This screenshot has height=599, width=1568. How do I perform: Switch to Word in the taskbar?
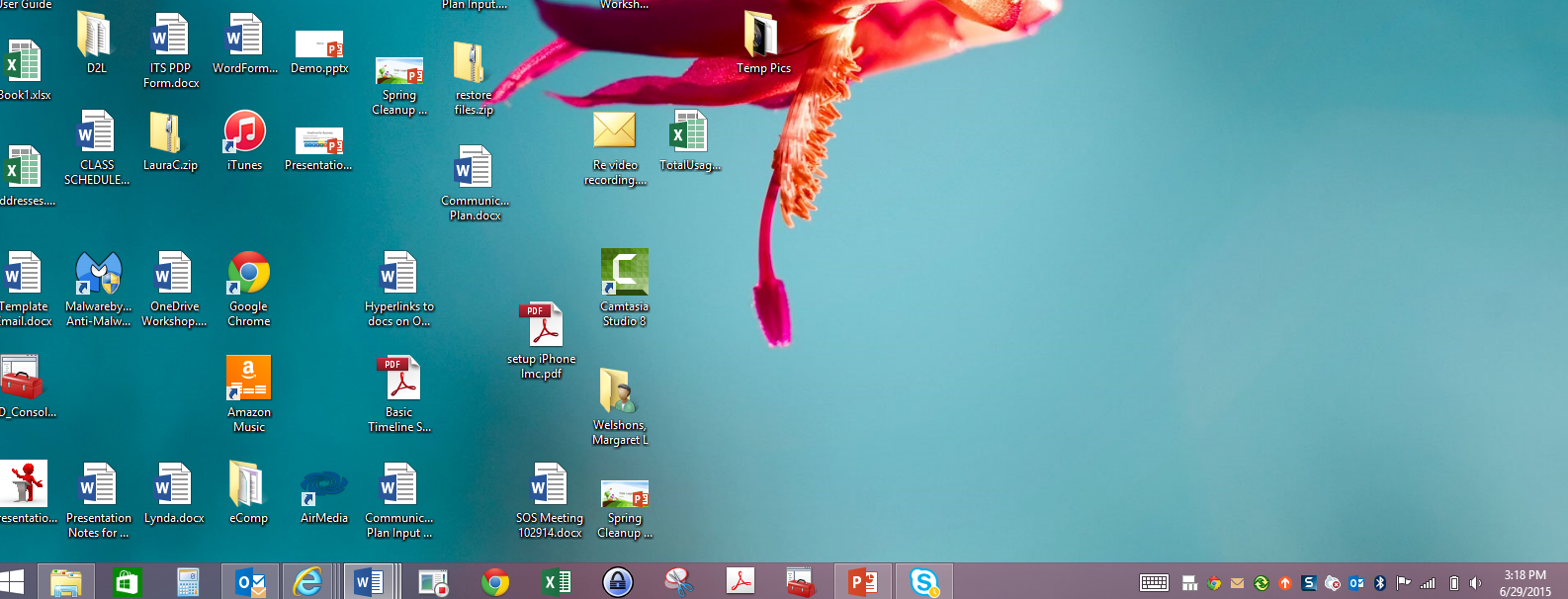(x=368, y=582)
